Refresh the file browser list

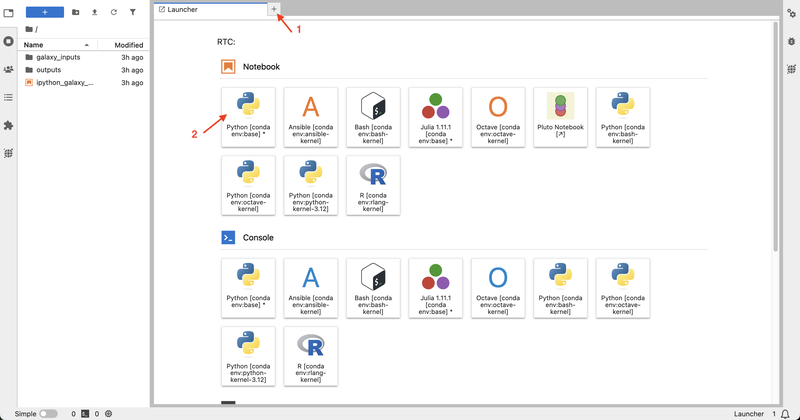pyautogui.click(x=114, y=12)
